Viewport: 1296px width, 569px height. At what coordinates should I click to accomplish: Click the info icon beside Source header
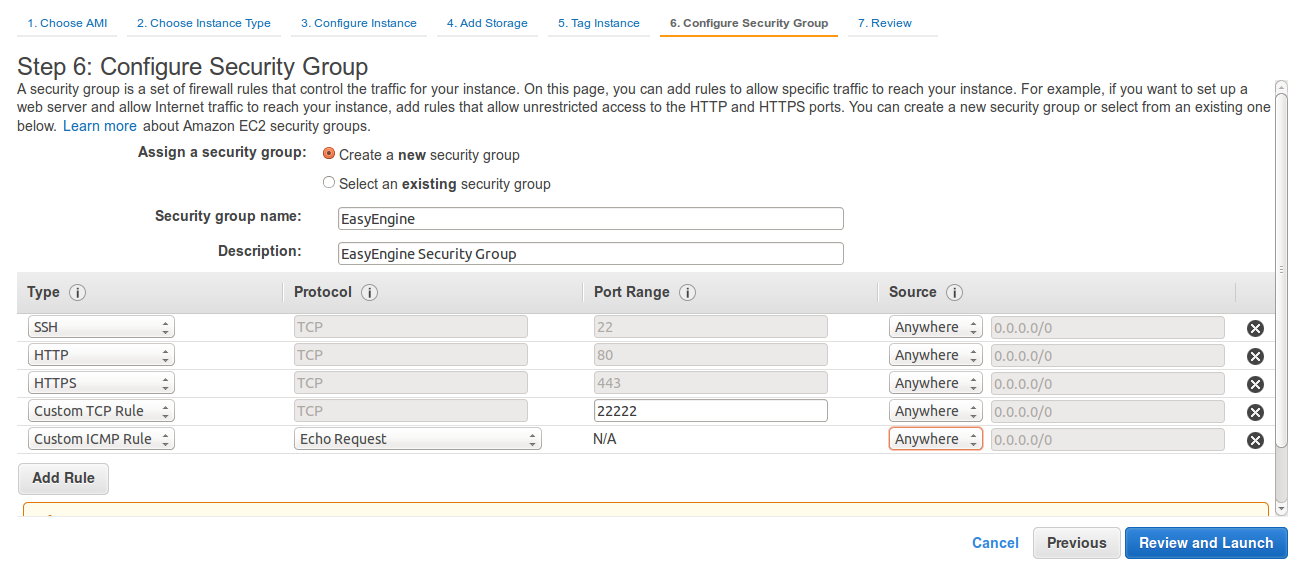(954, 293)
